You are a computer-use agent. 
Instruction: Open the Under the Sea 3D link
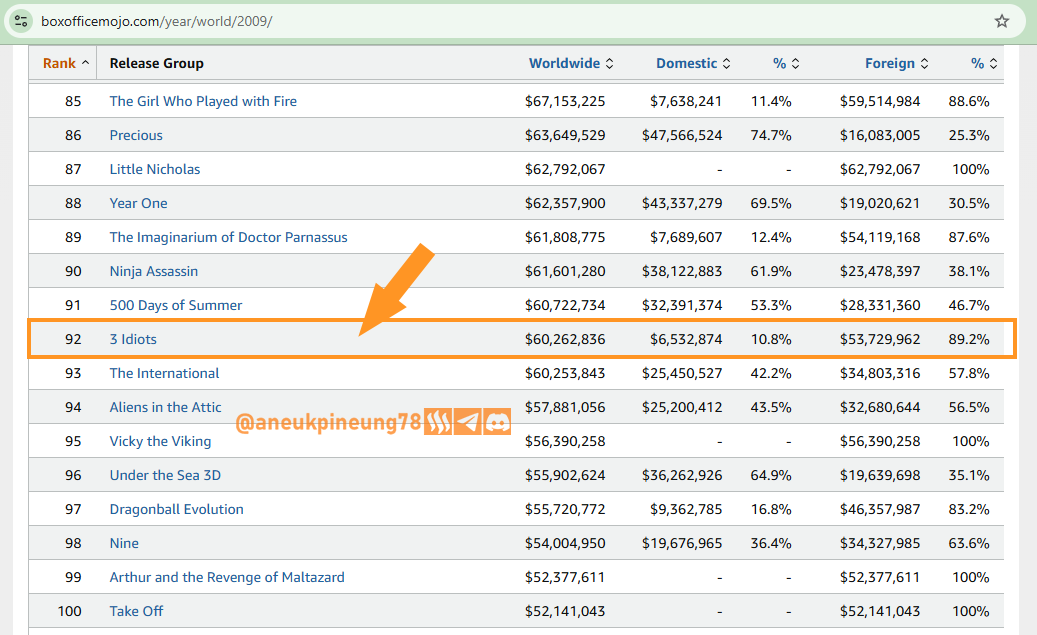pyautogui.click(x=165, y=475)
